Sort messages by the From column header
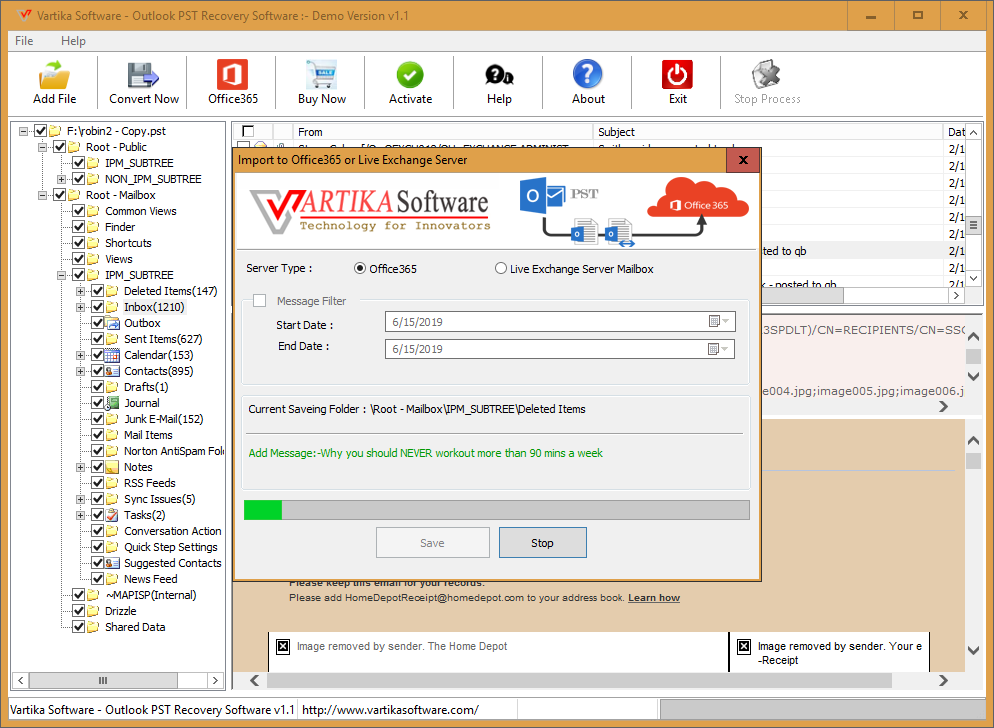This screenshot has width=994, height=728. coord(443,131)
